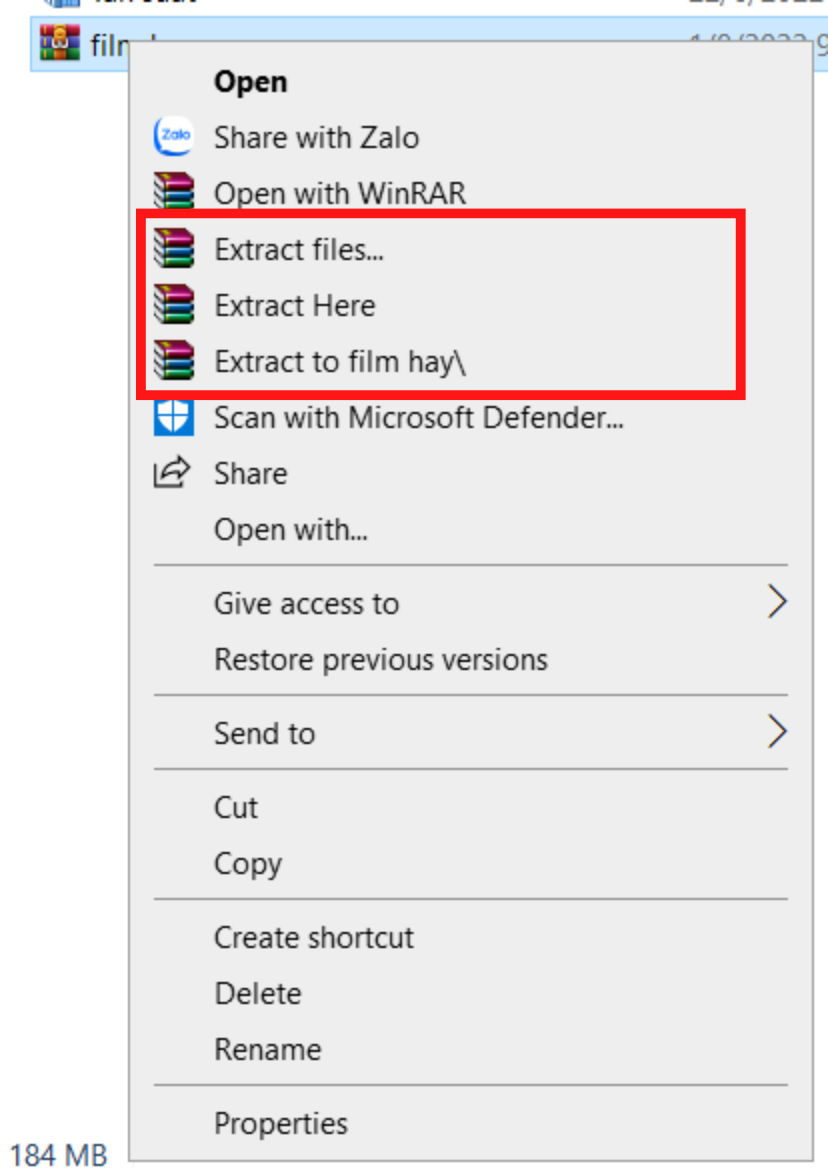Click WinRAR icon beside Open with WinRAR
This screenshot has width=828, height=1176.
point(174,191)
